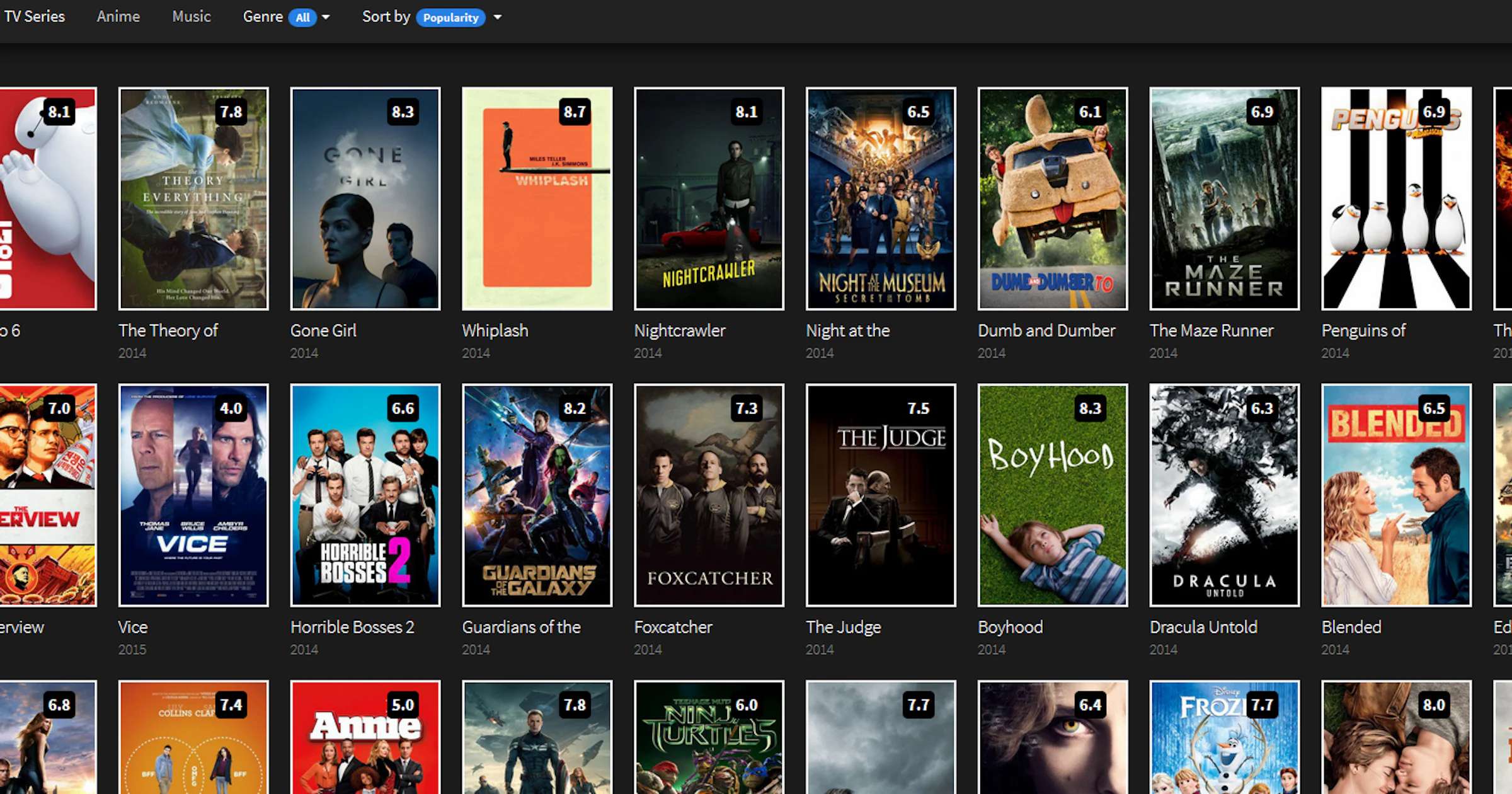Click the 2015 year under Vice

tap(132, 650)
